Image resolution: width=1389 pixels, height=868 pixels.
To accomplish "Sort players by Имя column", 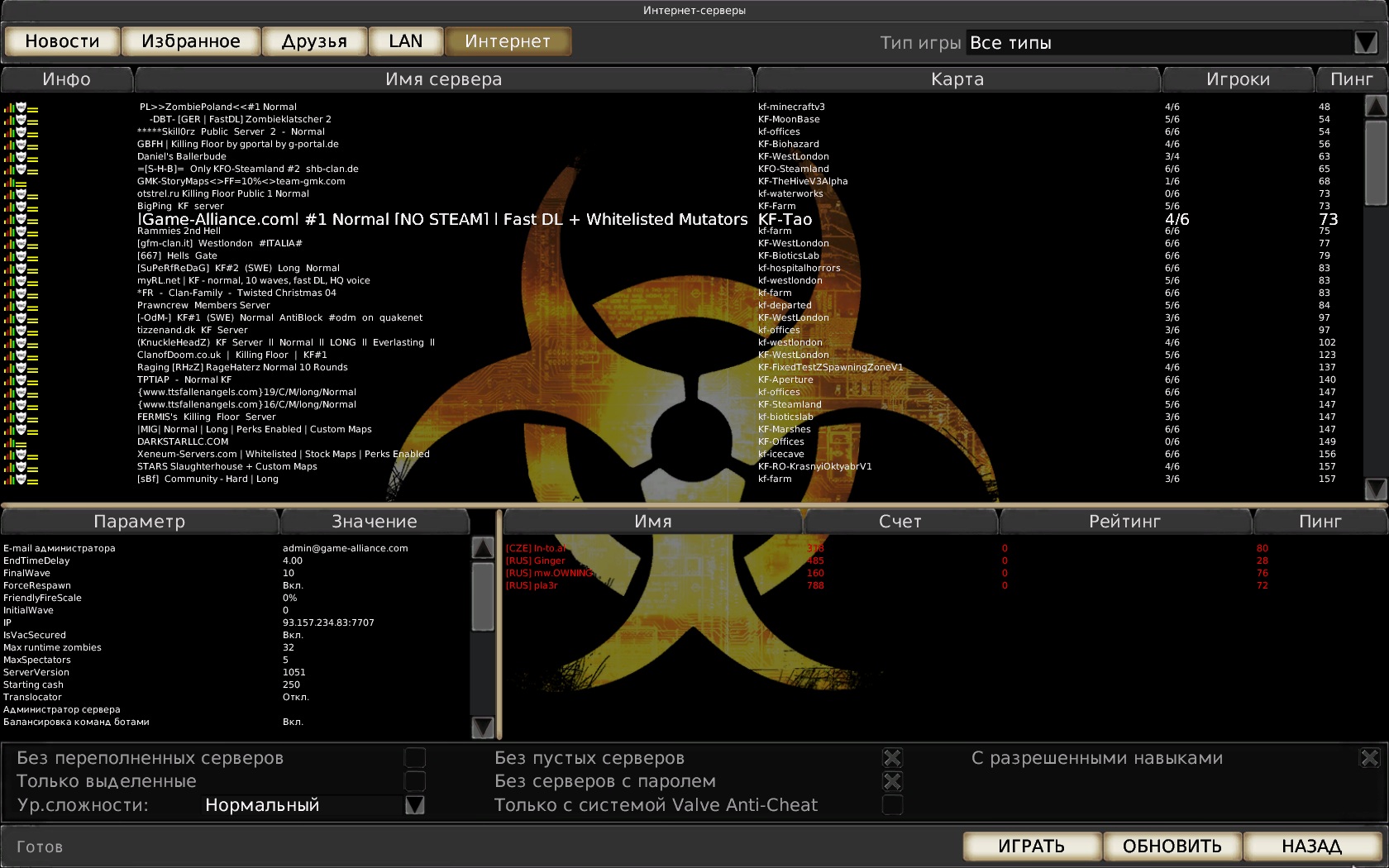I will click(653, 522).
